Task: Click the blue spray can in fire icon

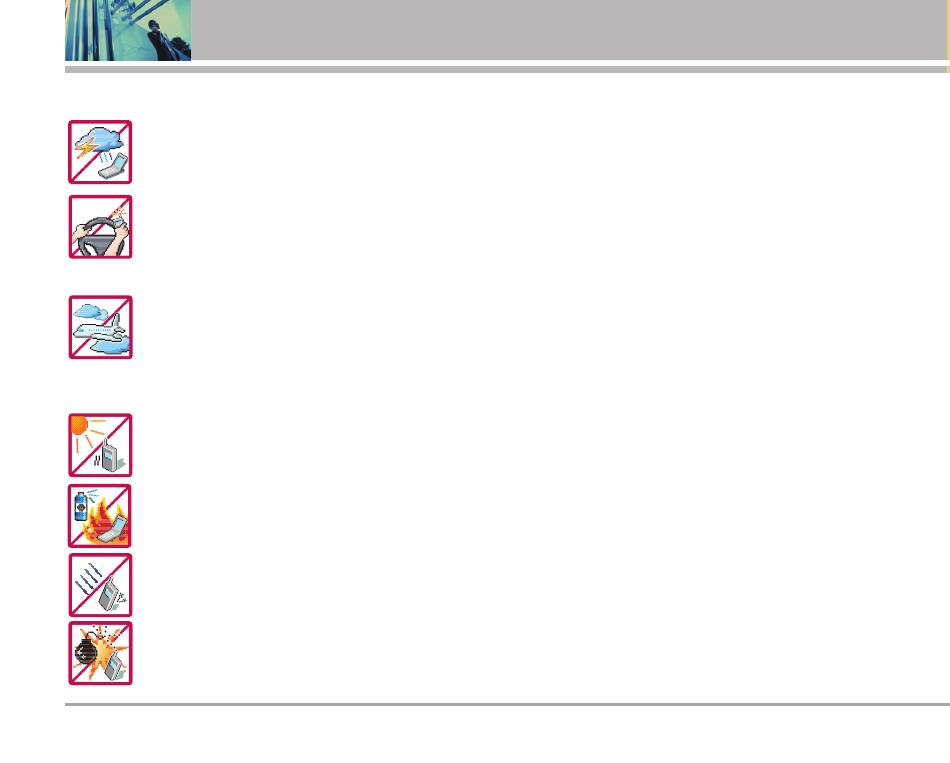Action: coord(80,506)
